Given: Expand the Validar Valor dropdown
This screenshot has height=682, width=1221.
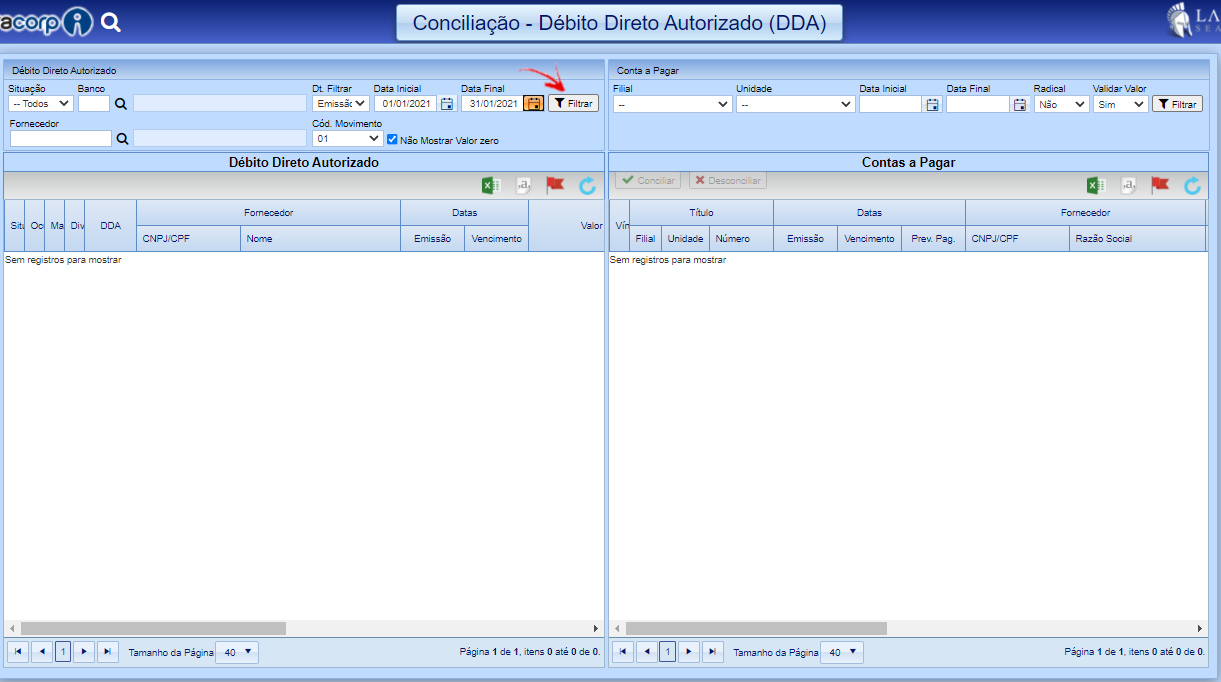Looking at the screenshot, I should 1120,104.
